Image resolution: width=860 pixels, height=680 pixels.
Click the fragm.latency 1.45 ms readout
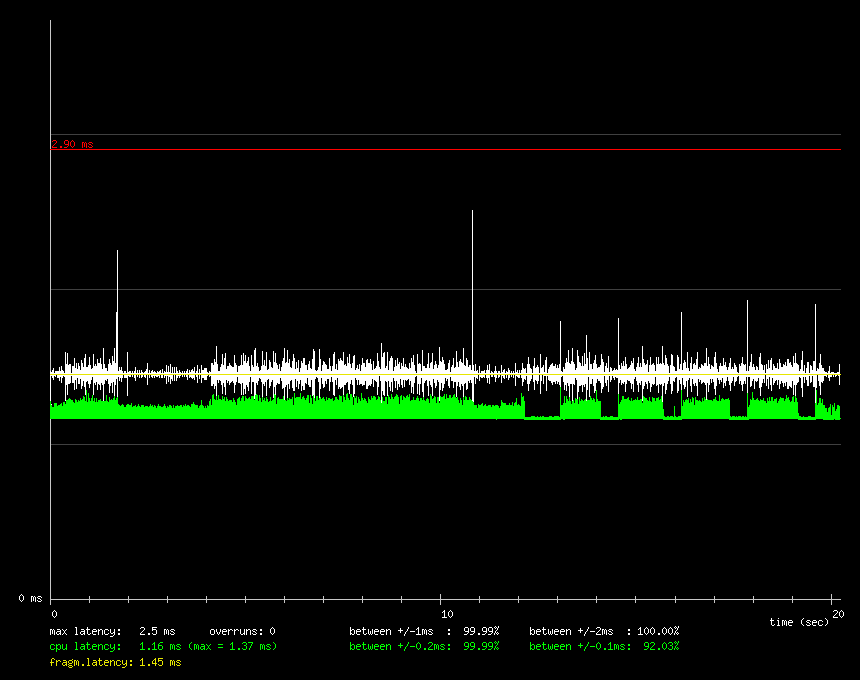click(x=115, y=662)
